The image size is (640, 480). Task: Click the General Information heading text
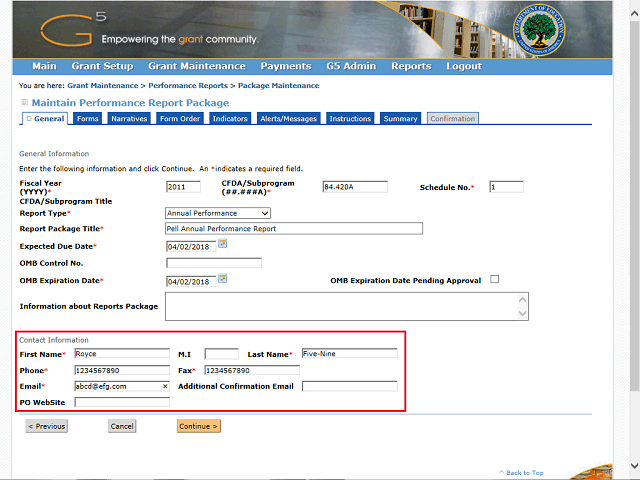point(54,154)
